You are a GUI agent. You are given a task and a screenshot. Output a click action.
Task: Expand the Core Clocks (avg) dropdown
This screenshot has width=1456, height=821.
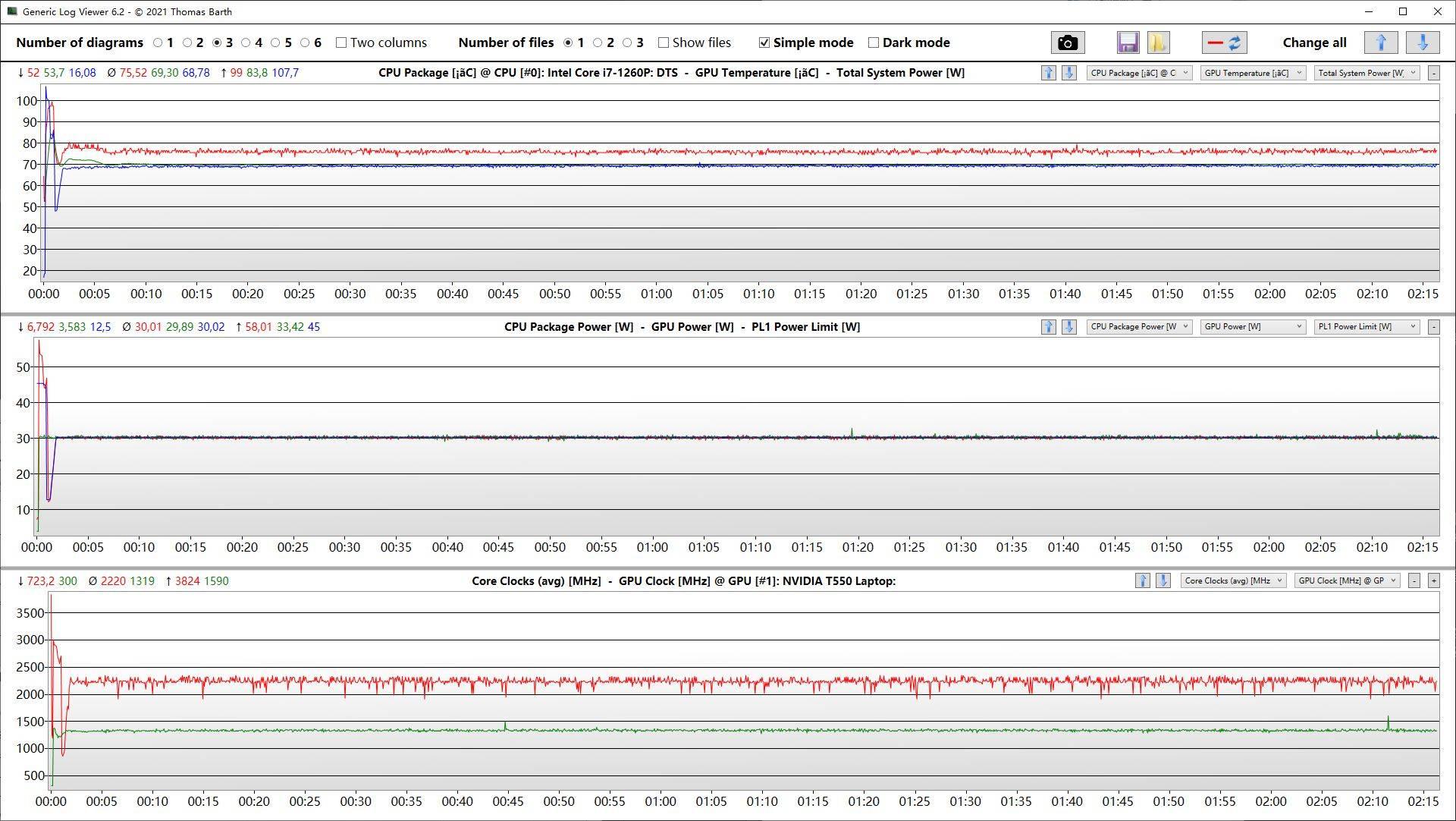(x=1233, y=581)
